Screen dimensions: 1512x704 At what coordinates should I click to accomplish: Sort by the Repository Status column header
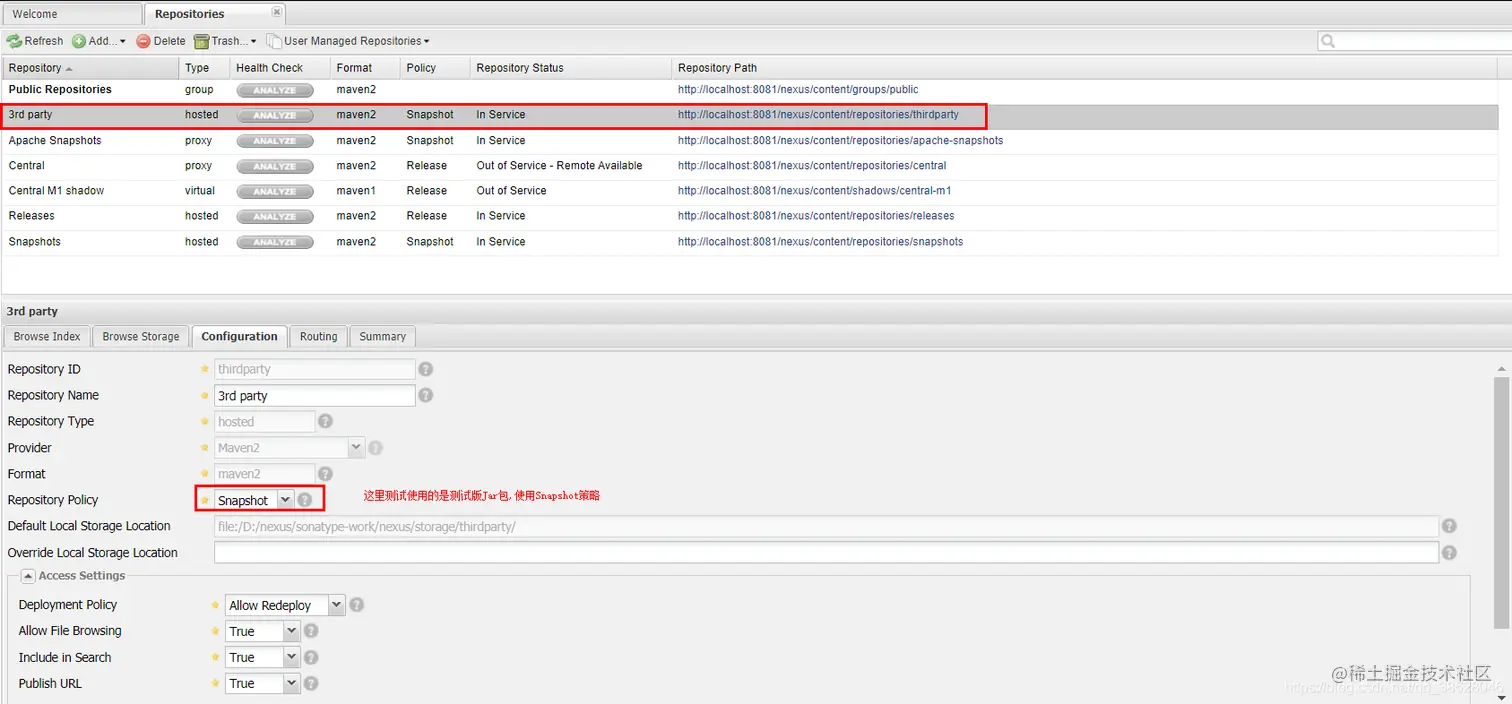tap(570, 68)
